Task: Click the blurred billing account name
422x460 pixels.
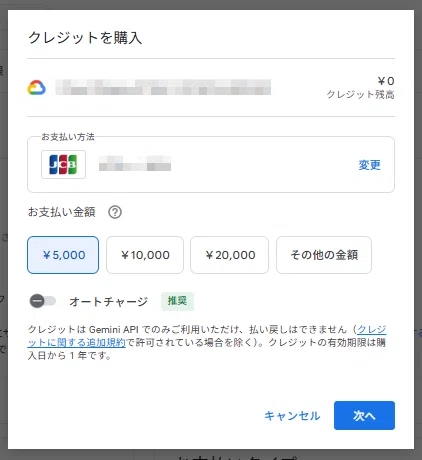Action: tap(163, 87)
